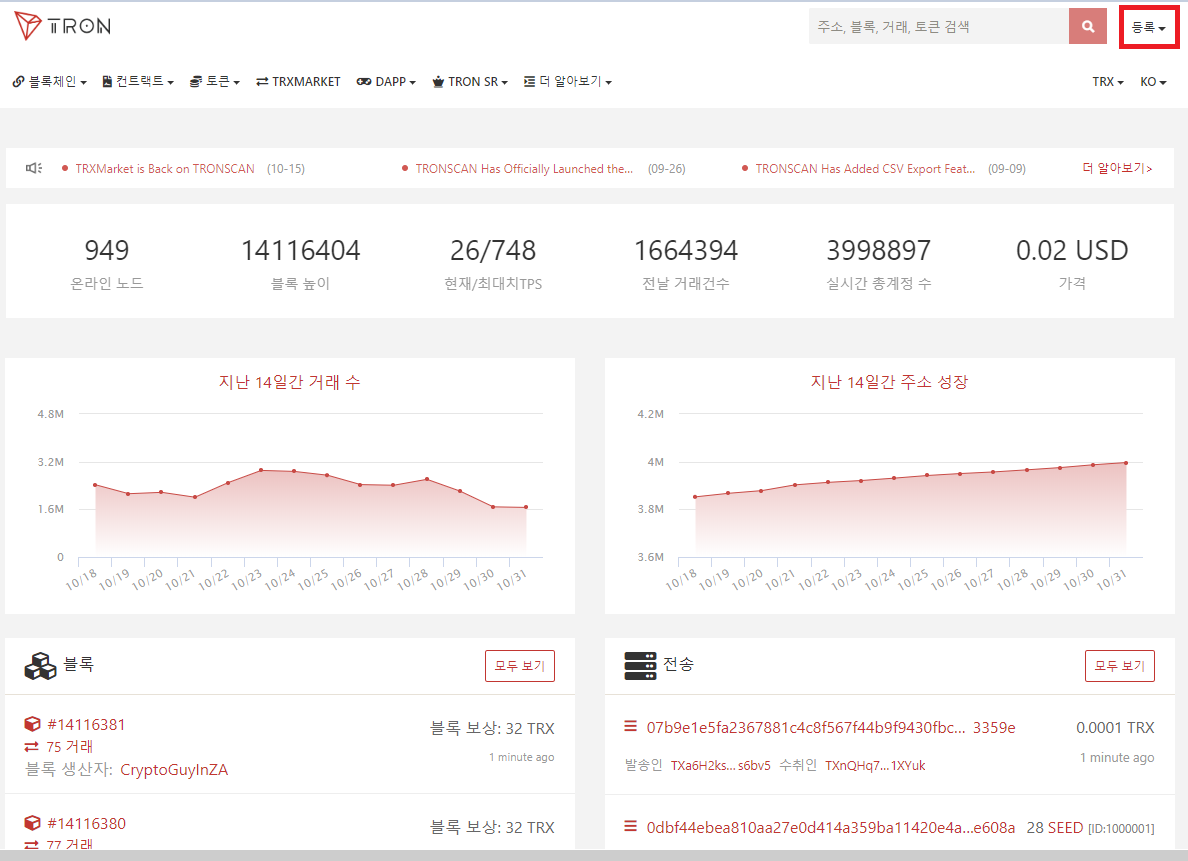The width and height of the screenshot is (1188, 861).
Task: Click 더 알아보기> announcements link
Action: pos(1118,168)
